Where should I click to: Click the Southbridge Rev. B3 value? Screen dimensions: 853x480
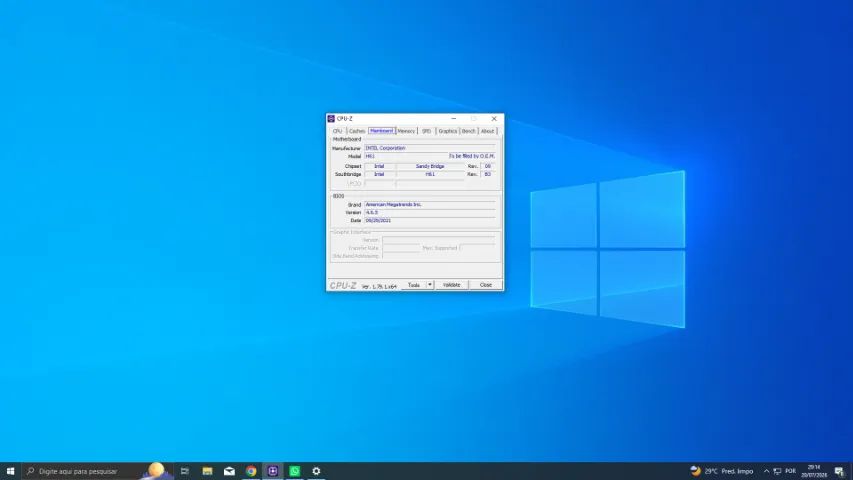(x=488, y=174)
